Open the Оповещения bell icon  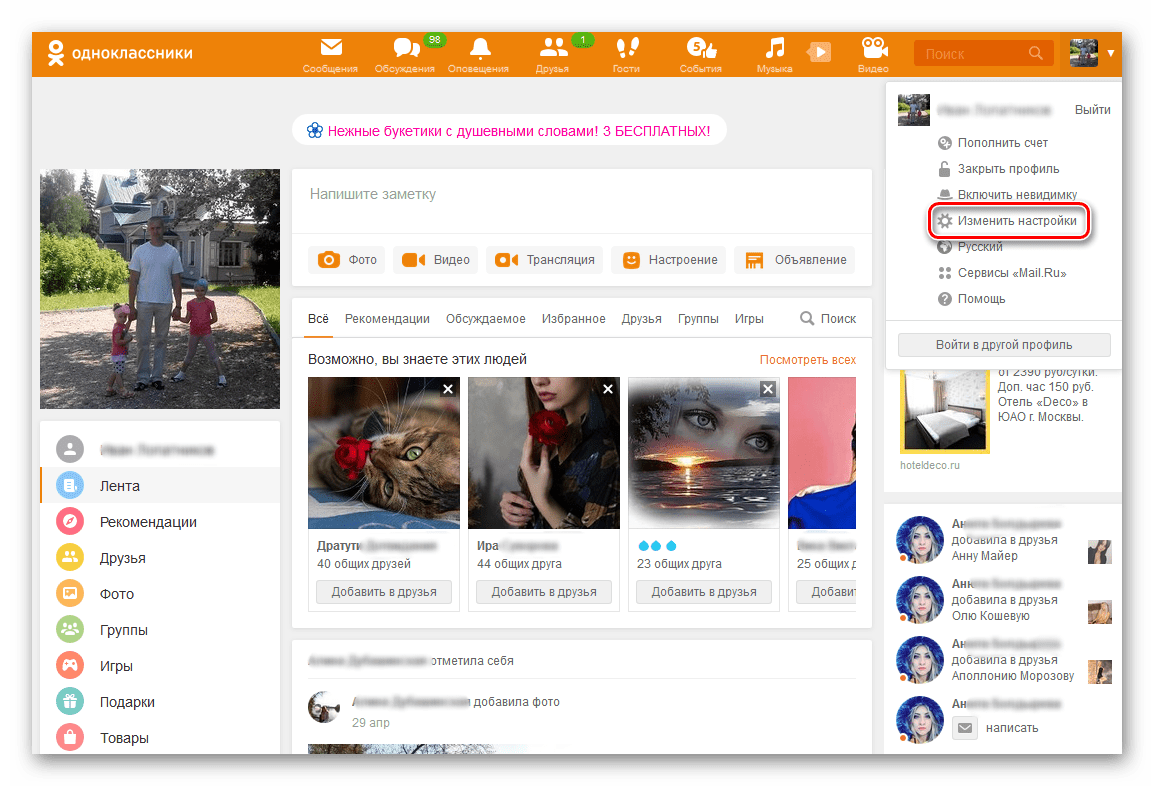[480, 48]
